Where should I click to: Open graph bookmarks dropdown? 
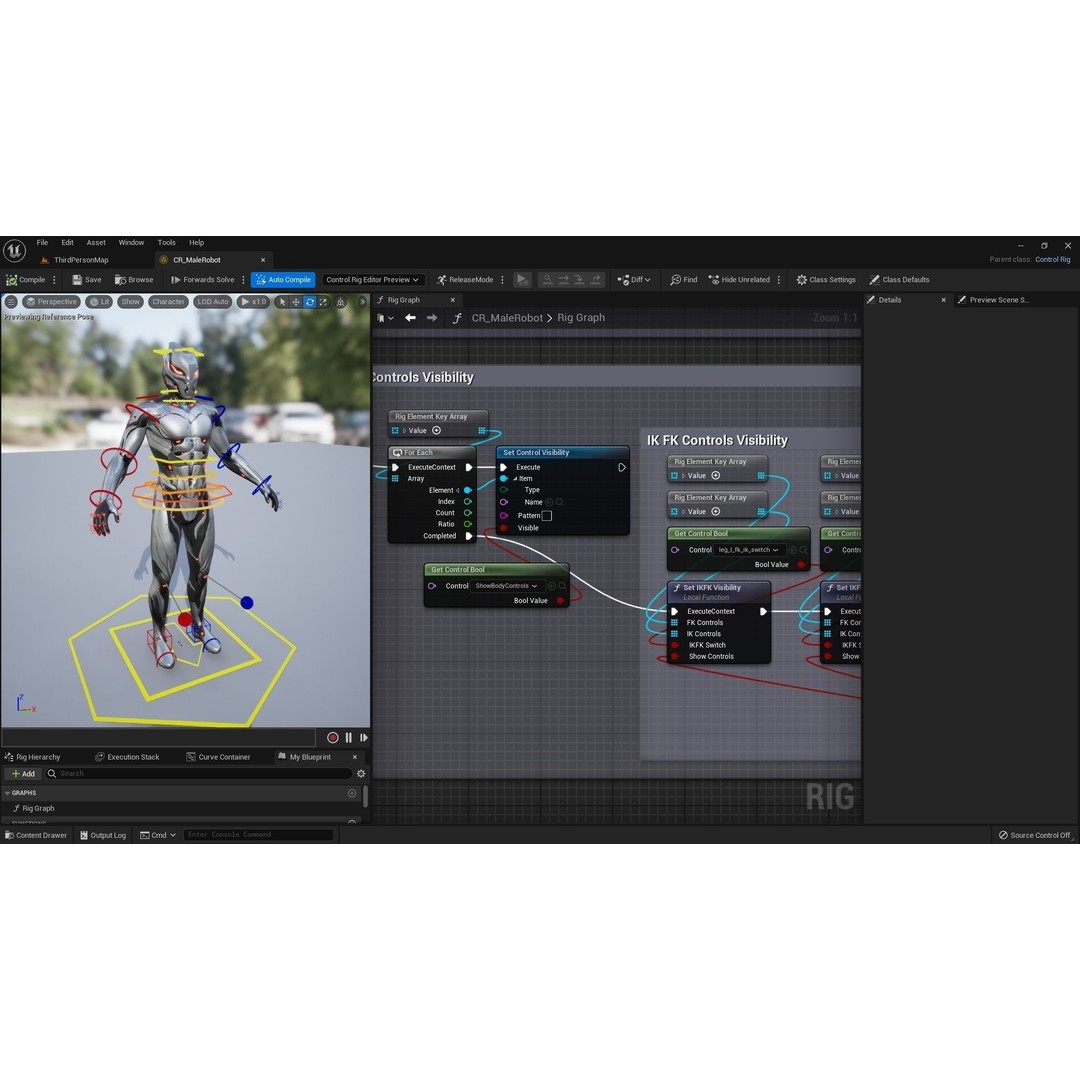pyautogui.click(x=385, y=318)
